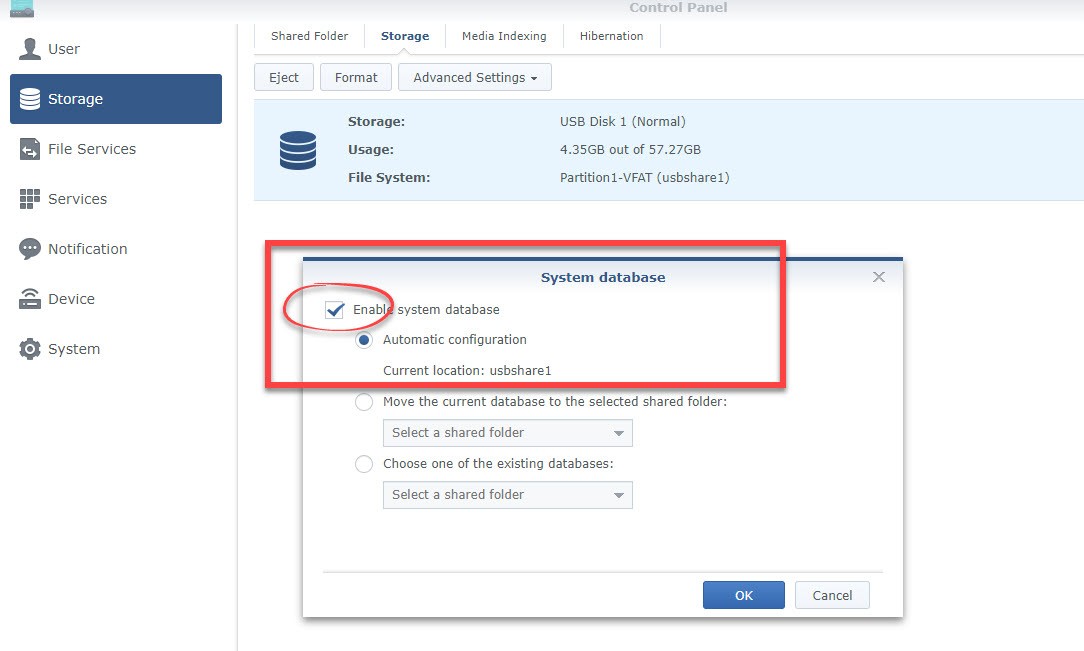This screenshot has width=1084, height=651.
Task: Open the Media Indexing tab
Action: click(504, 36)
